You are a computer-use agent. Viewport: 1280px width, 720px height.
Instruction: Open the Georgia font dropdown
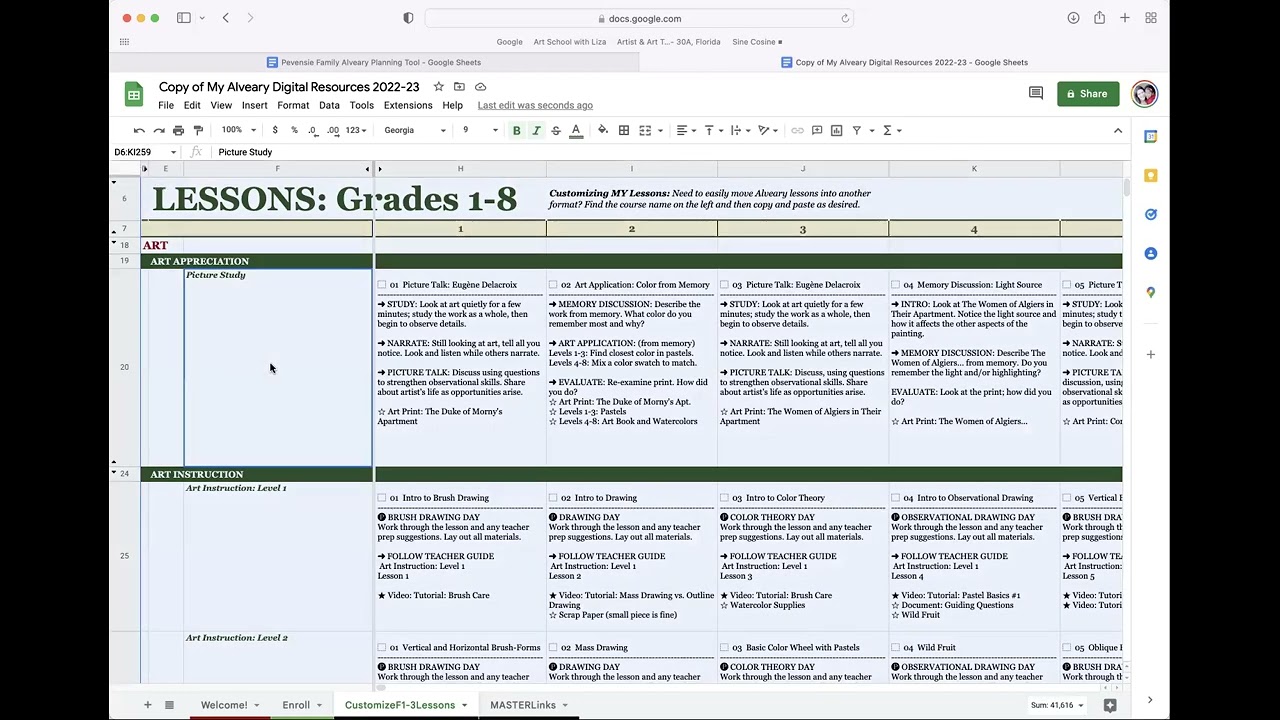(414, 130)
